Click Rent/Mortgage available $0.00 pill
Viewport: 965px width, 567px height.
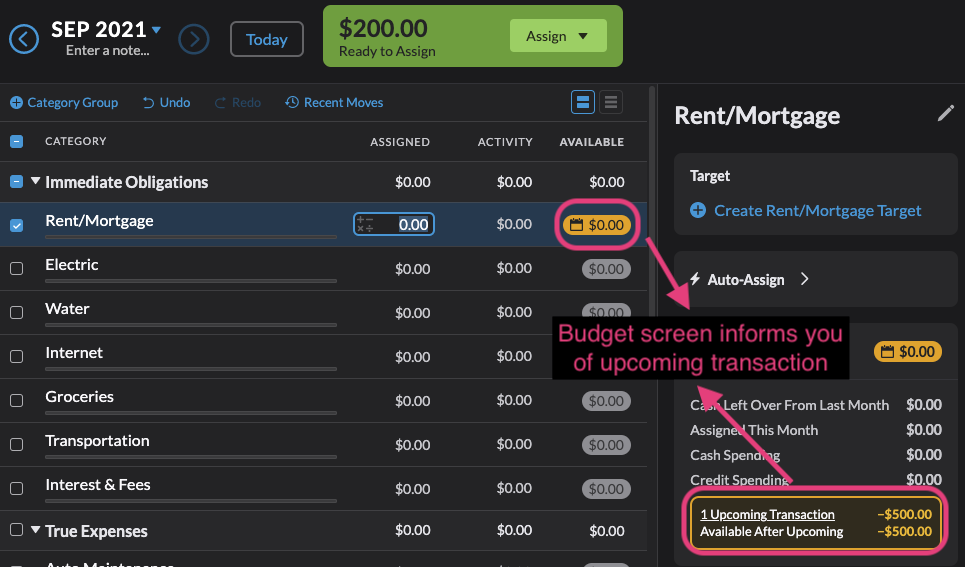click(x=597, y=225)
